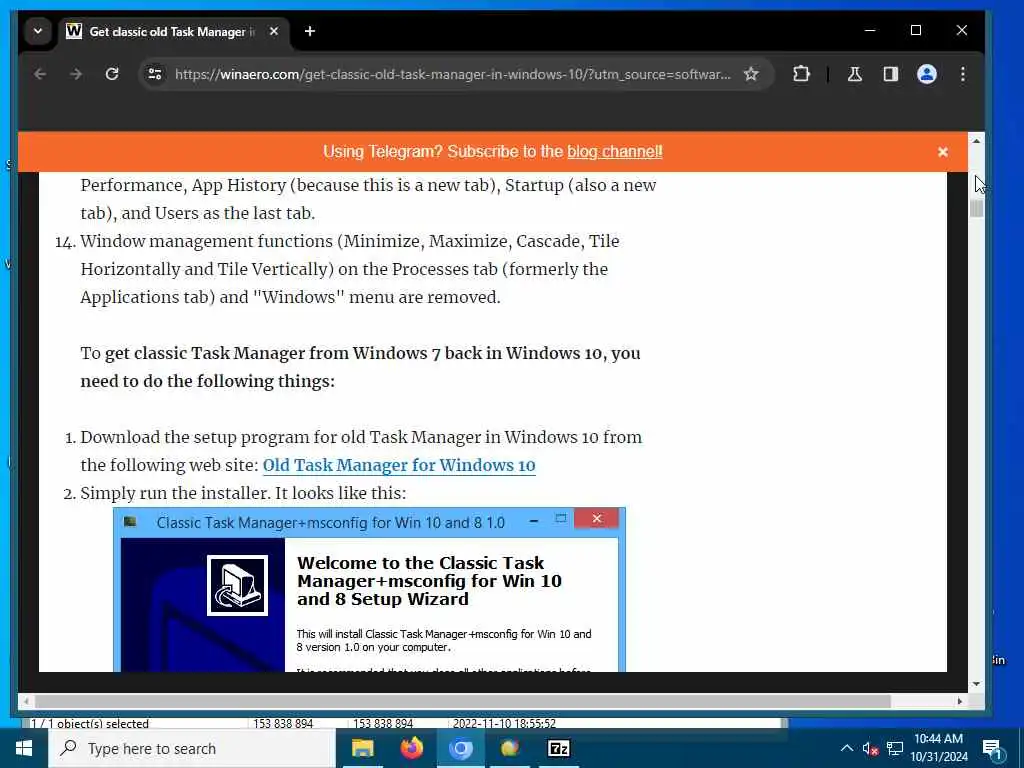
Task: Go forward to the next page
Action: tap(76, 74)
